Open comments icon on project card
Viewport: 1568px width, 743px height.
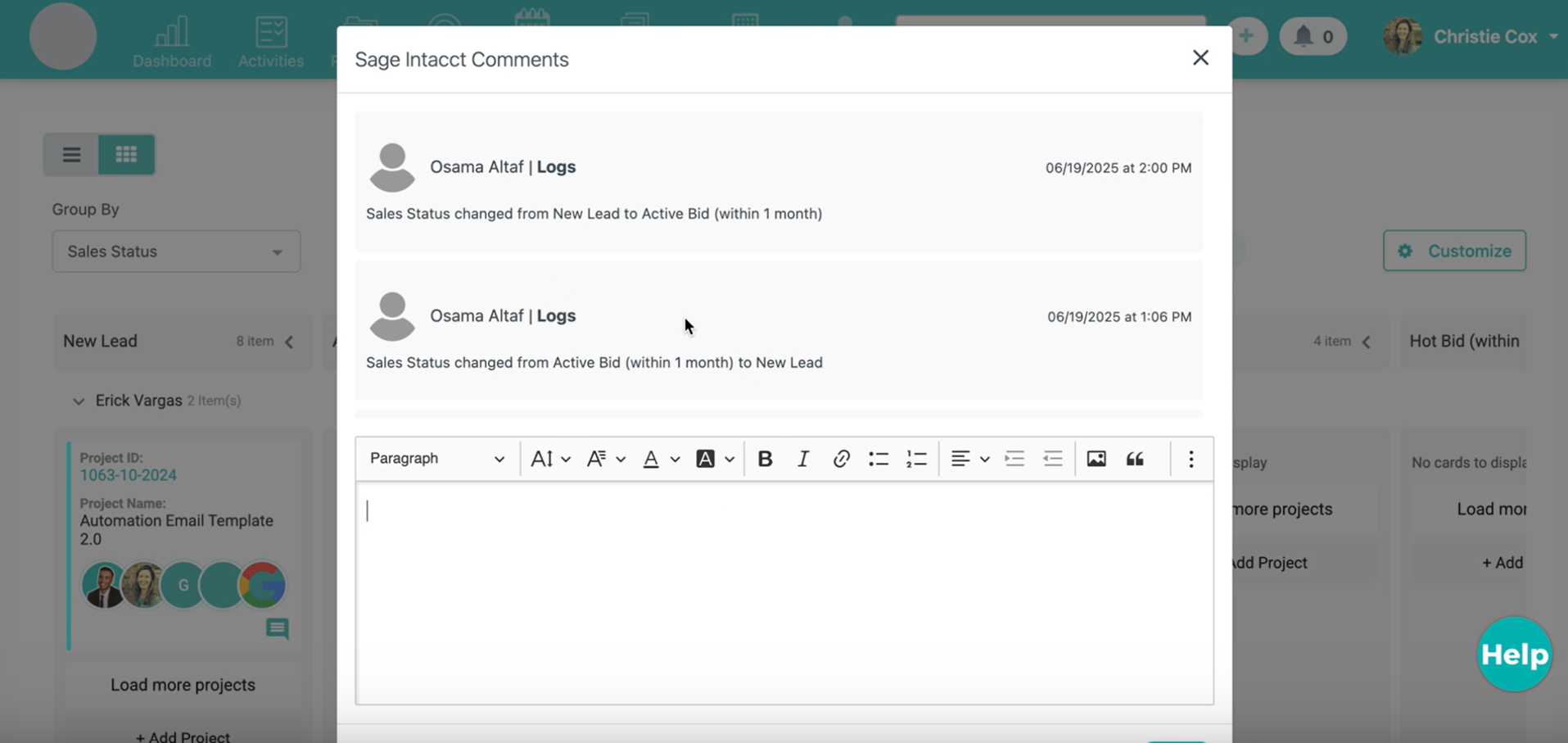(x=278, y=628)
